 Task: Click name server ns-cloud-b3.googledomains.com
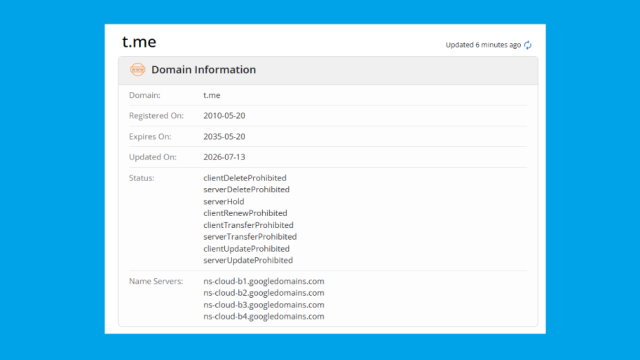tap(264, 304)
